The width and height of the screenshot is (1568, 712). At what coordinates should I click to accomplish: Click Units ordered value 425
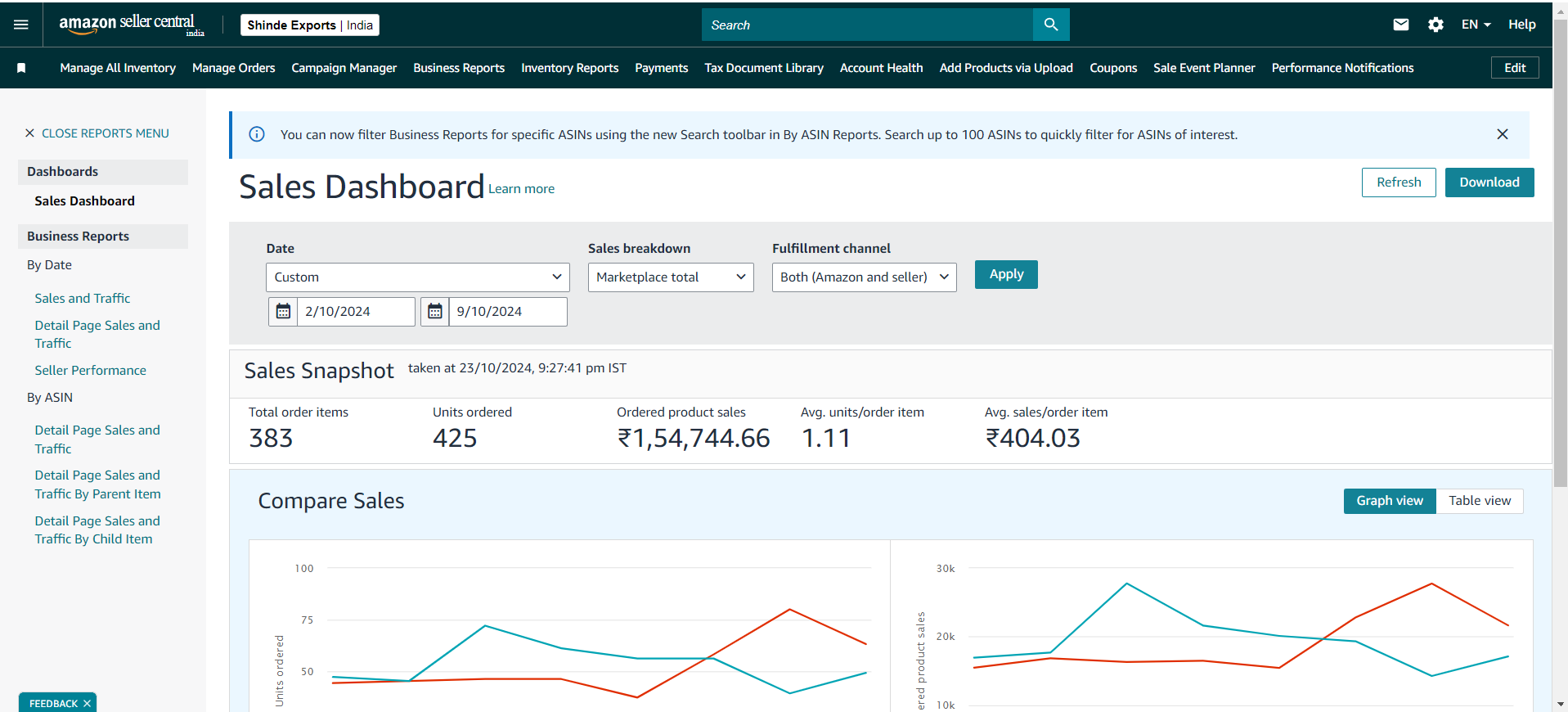pyautogui.click(x=455, y=439)
